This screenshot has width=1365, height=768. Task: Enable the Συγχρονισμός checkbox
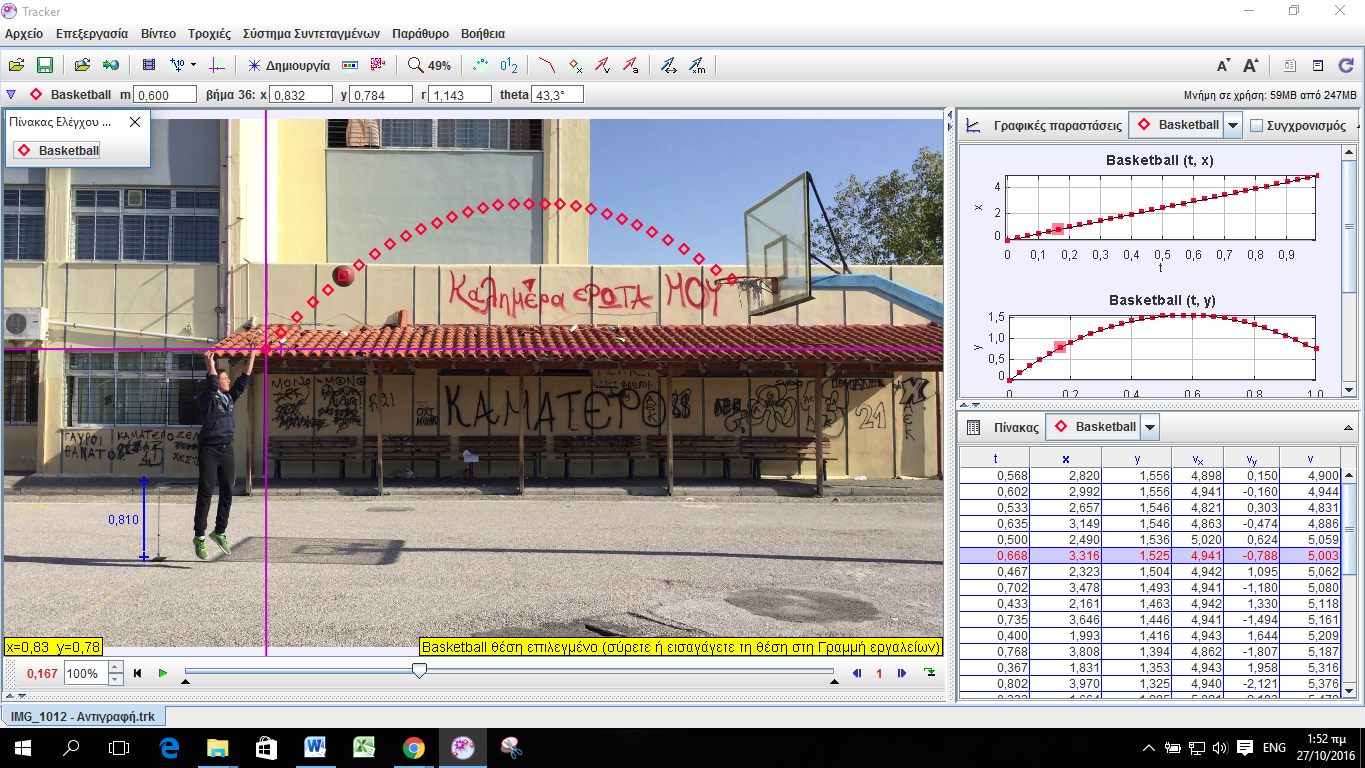point(1257,126)
